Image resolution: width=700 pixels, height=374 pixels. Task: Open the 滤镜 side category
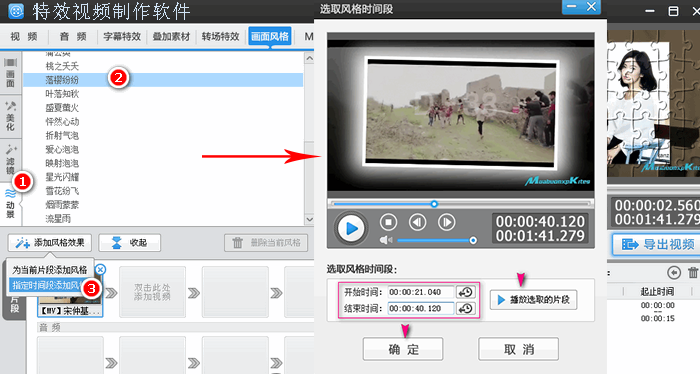[10, 159]
